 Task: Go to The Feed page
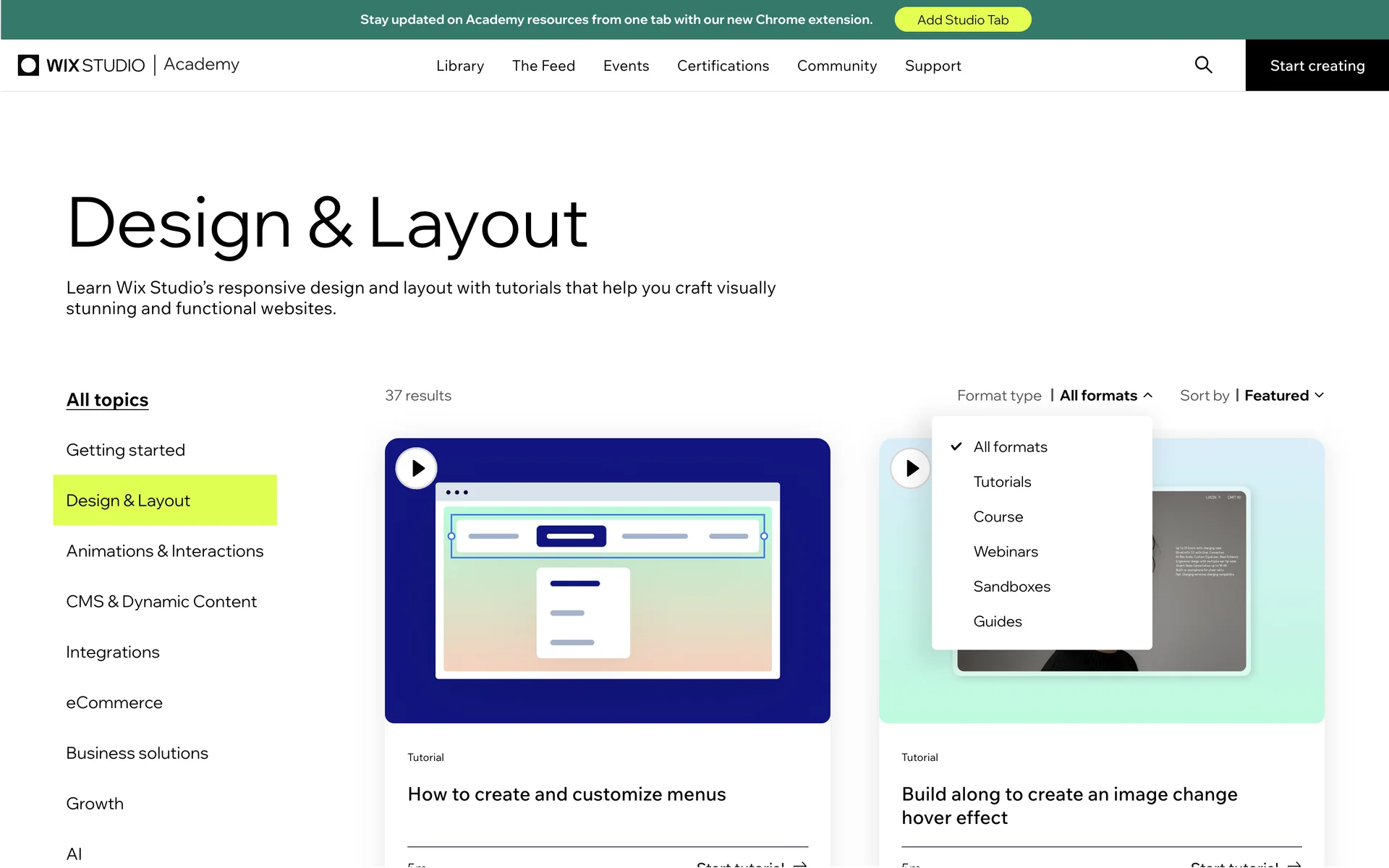543,66
